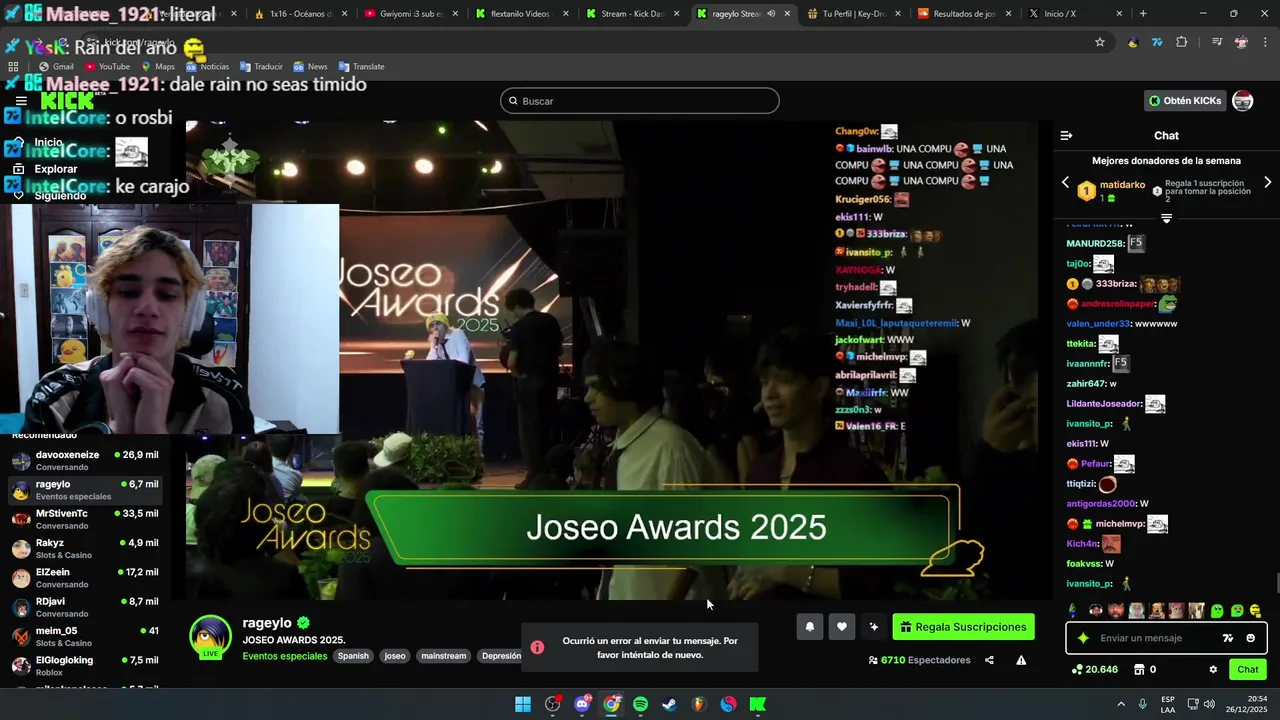Click the Buscar search field
Image resolution: width=1280 pixels, height=720 pixels.
(x=640, y=101)
